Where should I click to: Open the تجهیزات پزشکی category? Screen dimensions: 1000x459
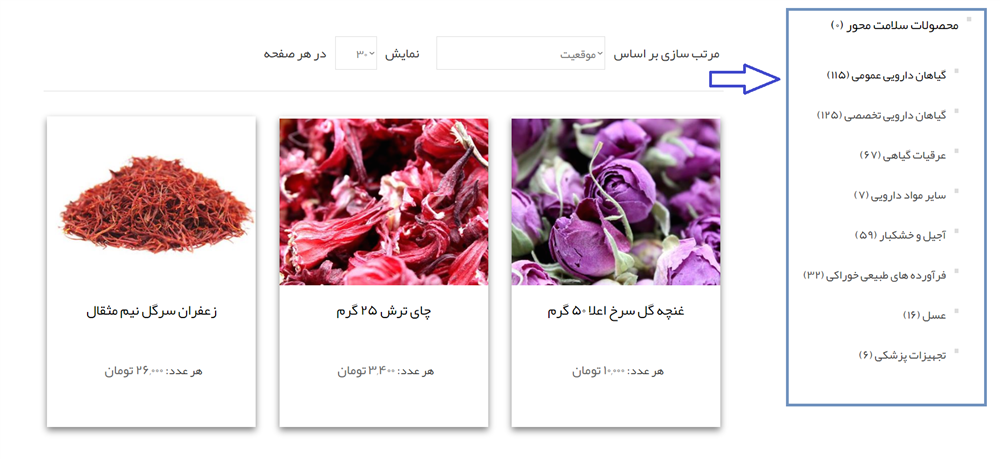pyautogui.click(x=902, y=355)
